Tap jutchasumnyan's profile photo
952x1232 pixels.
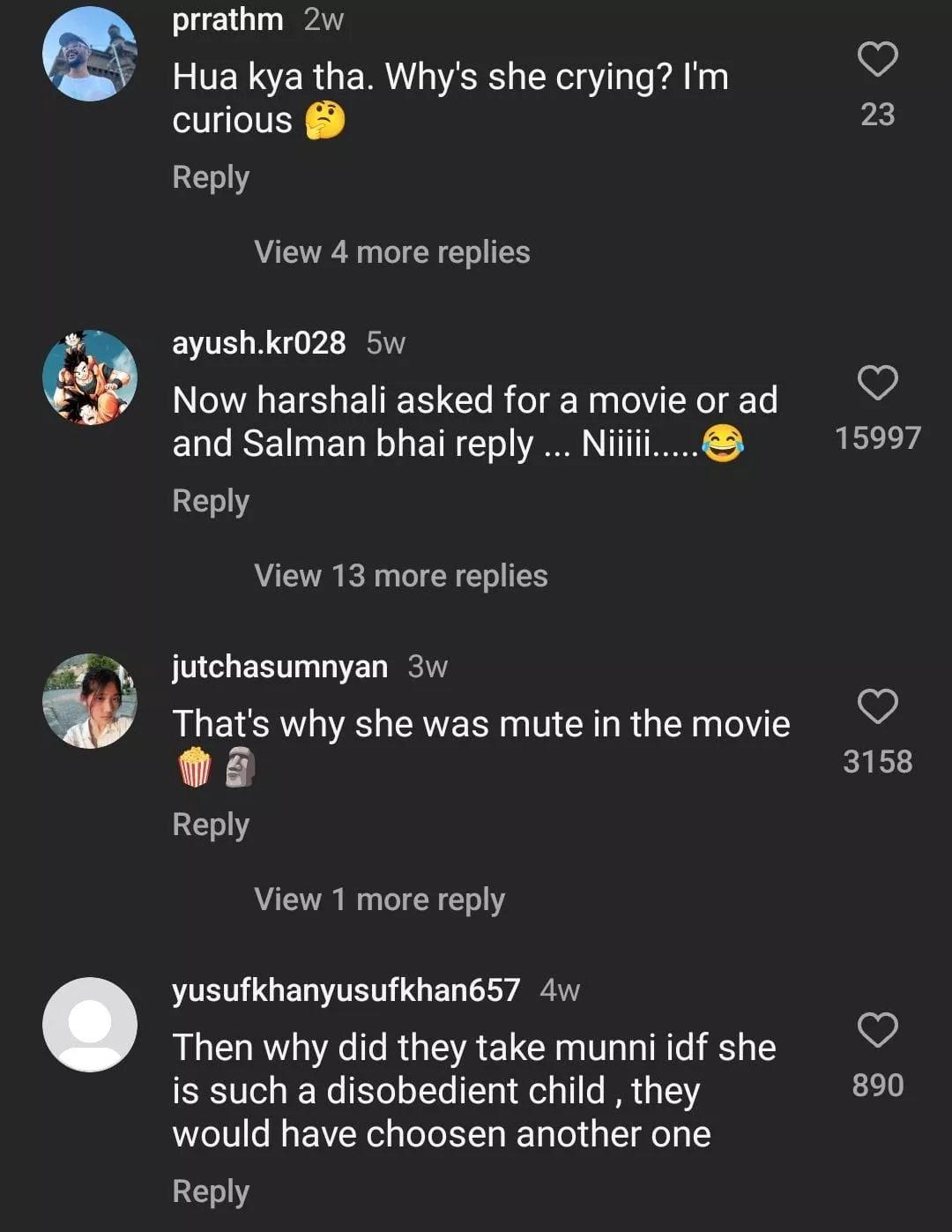point(90,701)
